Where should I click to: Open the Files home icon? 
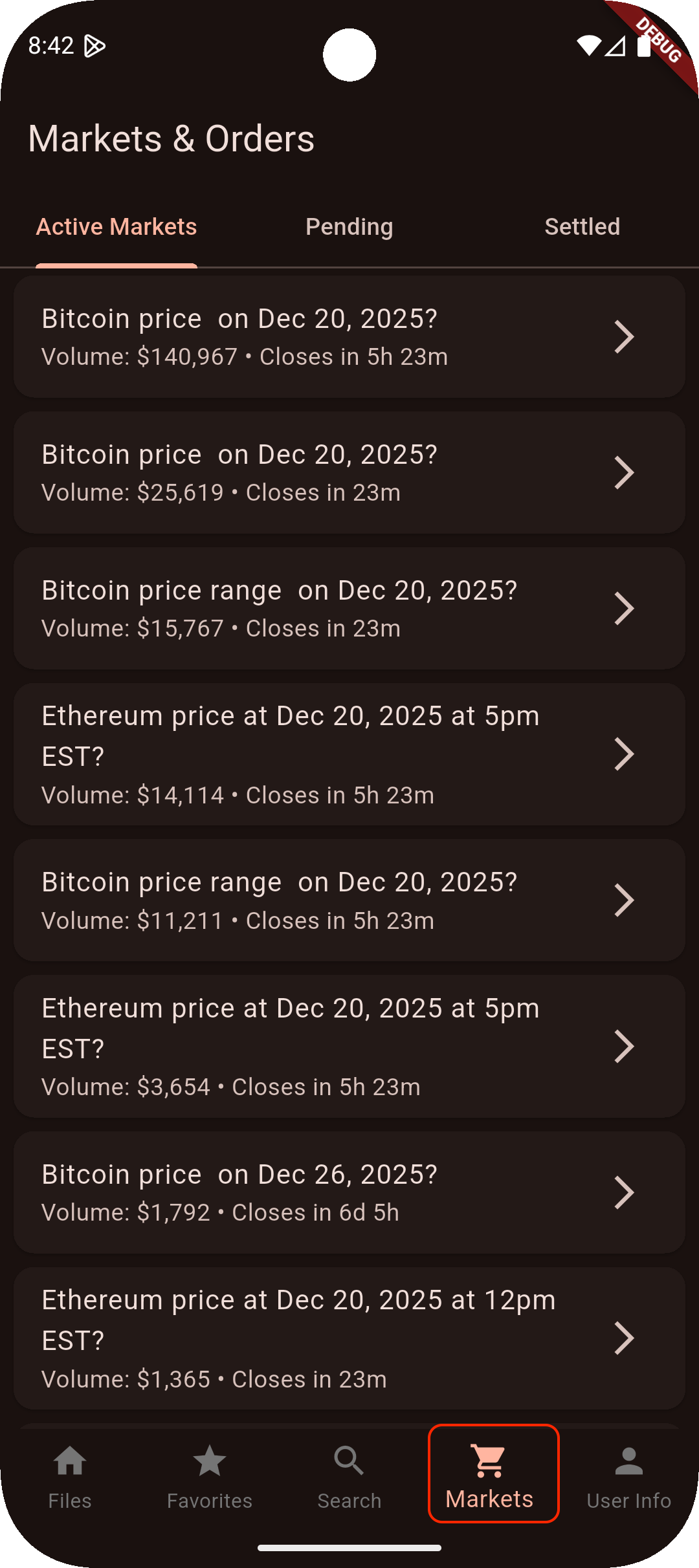[x=70, y=1462]
